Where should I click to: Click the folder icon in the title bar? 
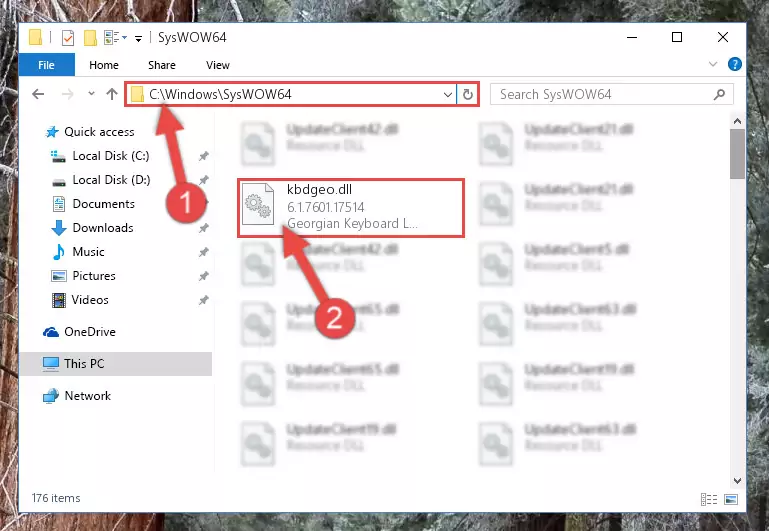point(35,37)
